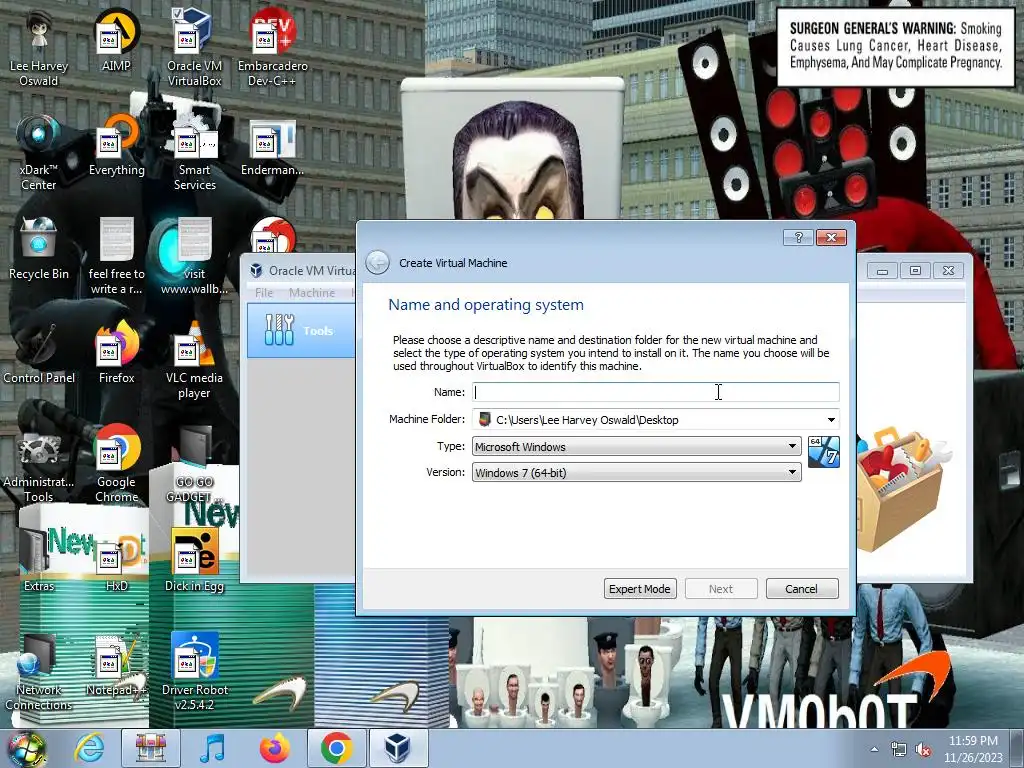Maximize the VirtualBox Manager window
1024x768 pixels.
click(915, 270)
